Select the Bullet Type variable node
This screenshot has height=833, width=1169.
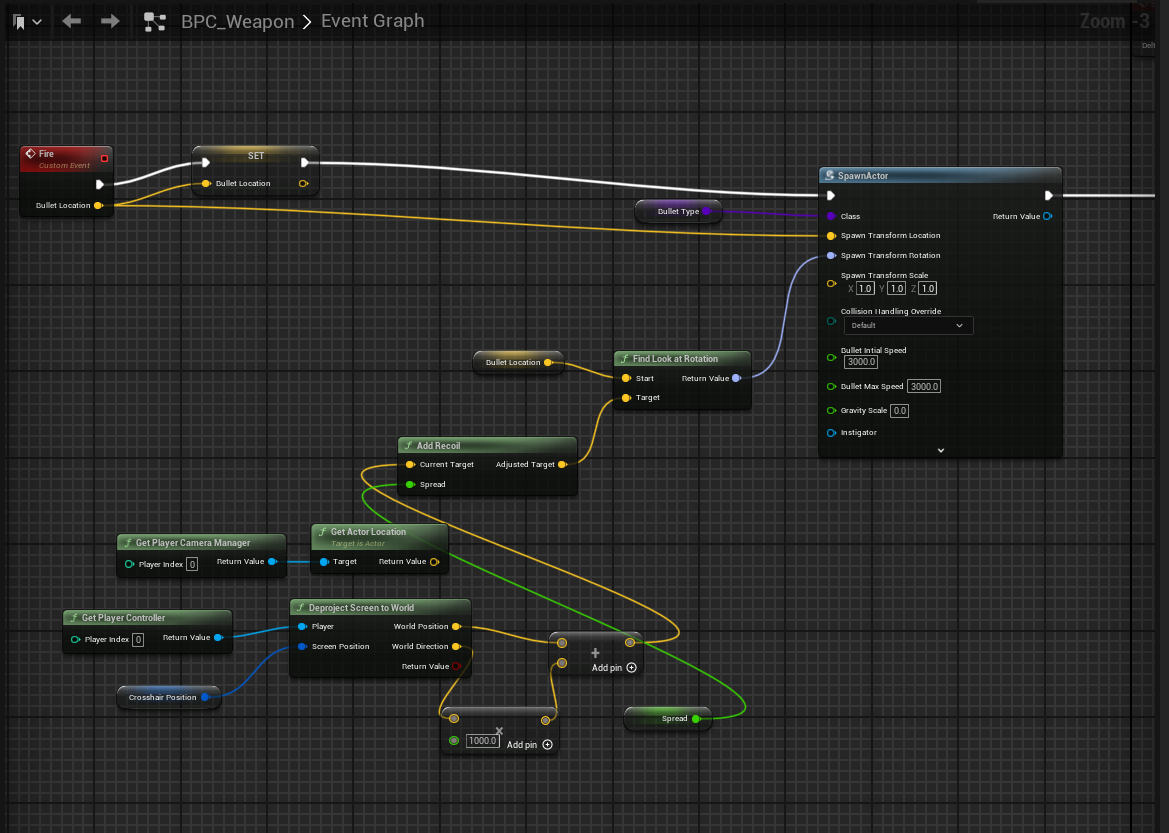tap(678, 211)
